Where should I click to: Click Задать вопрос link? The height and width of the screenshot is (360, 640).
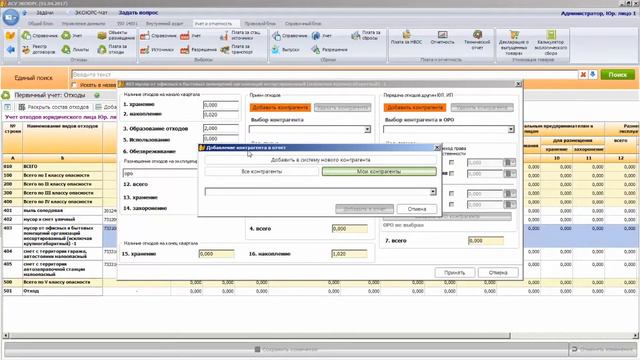tap(138, 13)
